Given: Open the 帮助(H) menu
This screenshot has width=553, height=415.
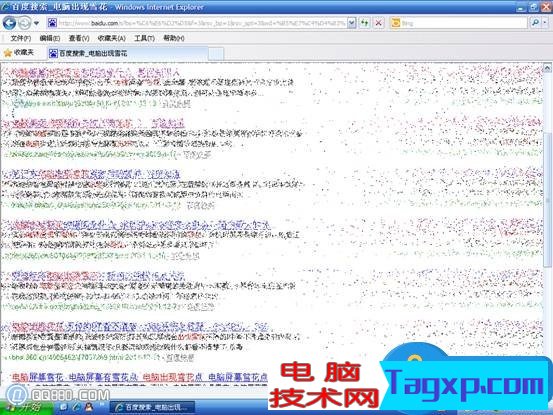Looking at the screenshot, I should coord(174,38).
